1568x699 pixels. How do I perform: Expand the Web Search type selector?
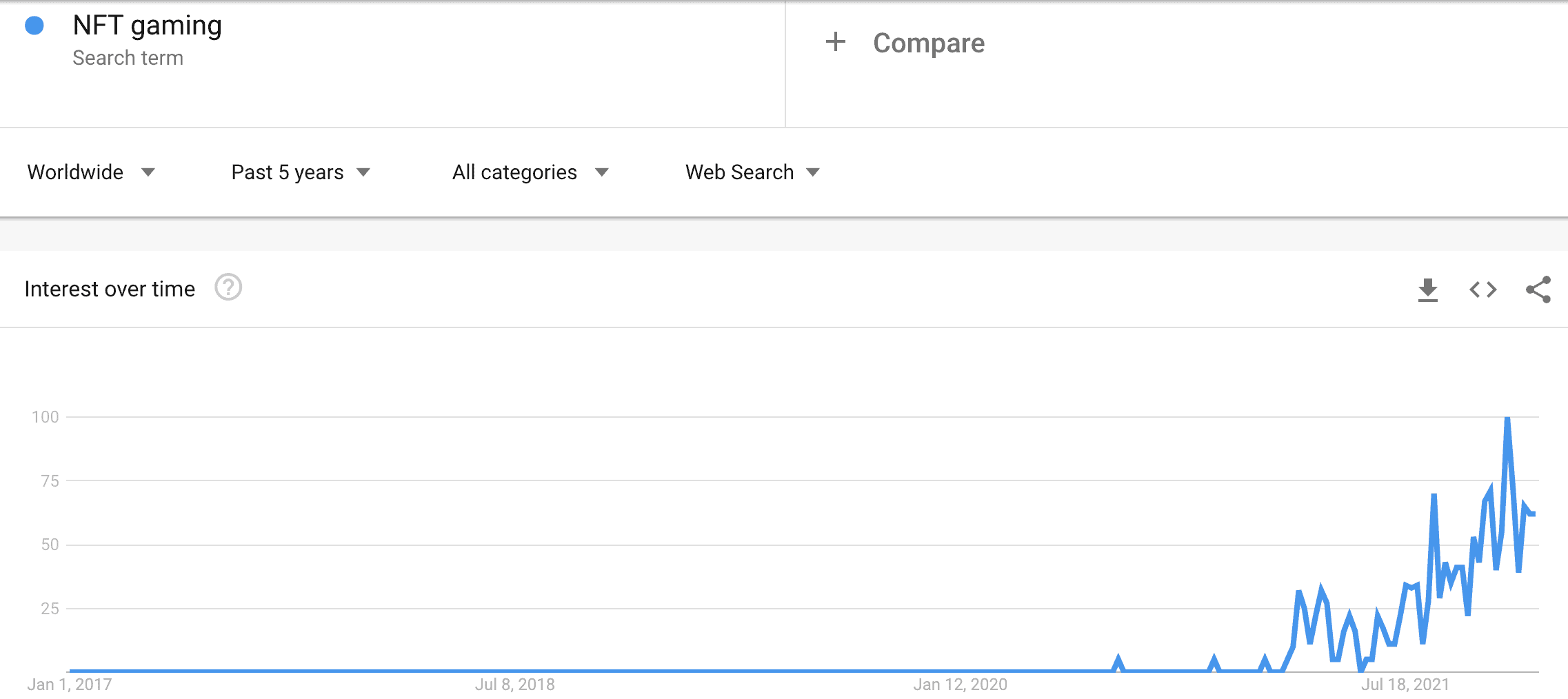pos(738,172)
